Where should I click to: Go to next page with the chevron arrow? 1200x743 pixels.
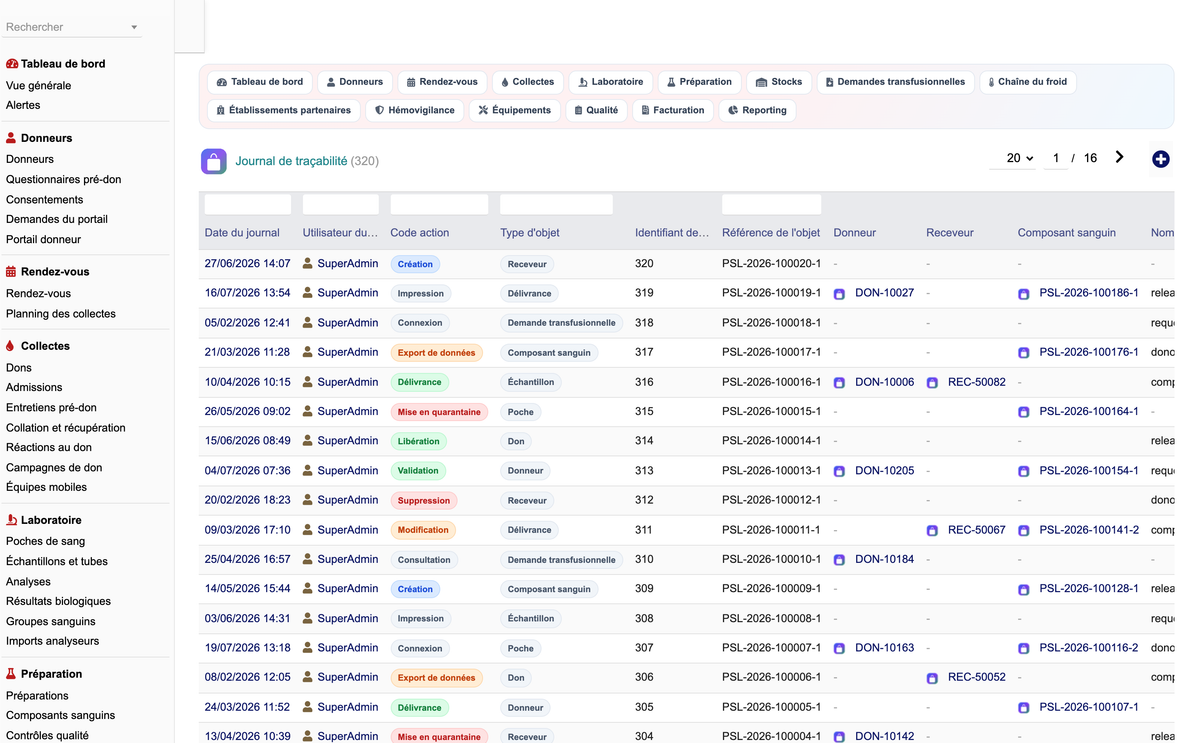1119,157
